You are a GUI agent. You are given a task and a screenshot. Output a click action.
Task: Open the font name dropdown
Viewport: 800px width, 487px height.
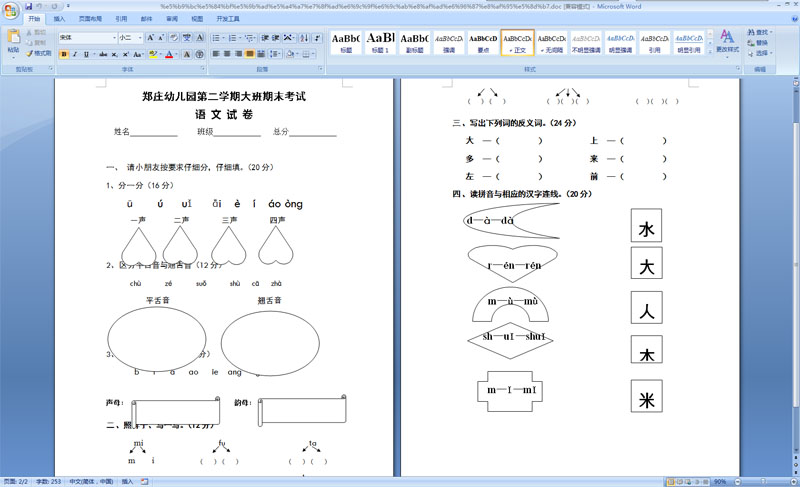[x=114, y=38]
